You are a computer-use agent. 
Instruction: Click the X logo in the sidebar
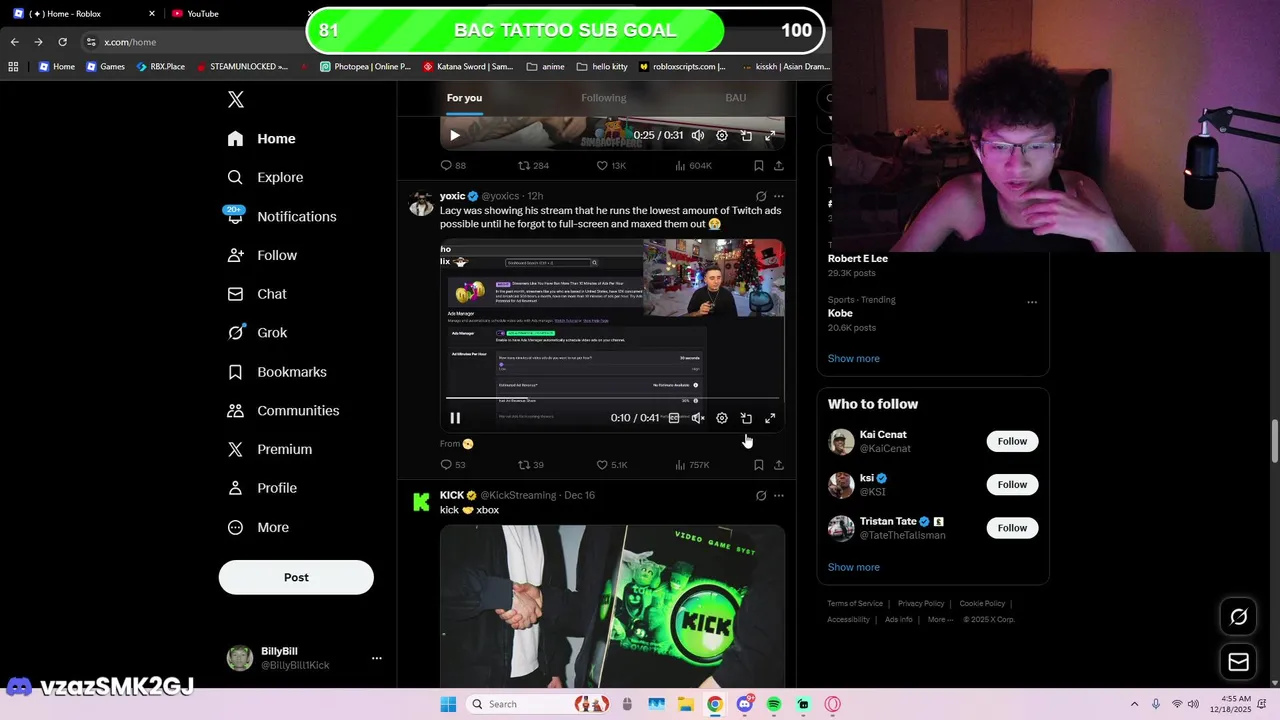point(236,99)
